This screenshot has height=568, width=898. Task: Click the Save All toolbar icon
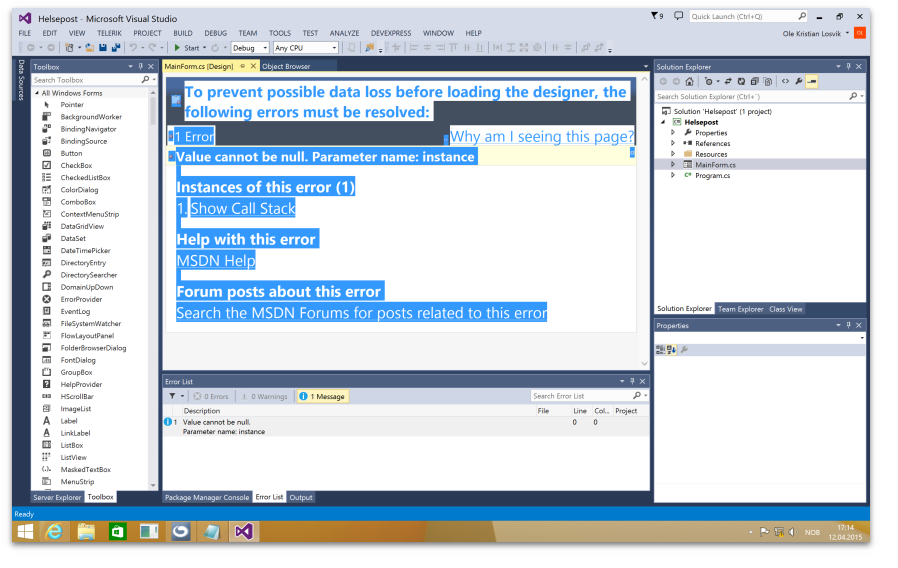pyautogui.click(x=116, y=48)
